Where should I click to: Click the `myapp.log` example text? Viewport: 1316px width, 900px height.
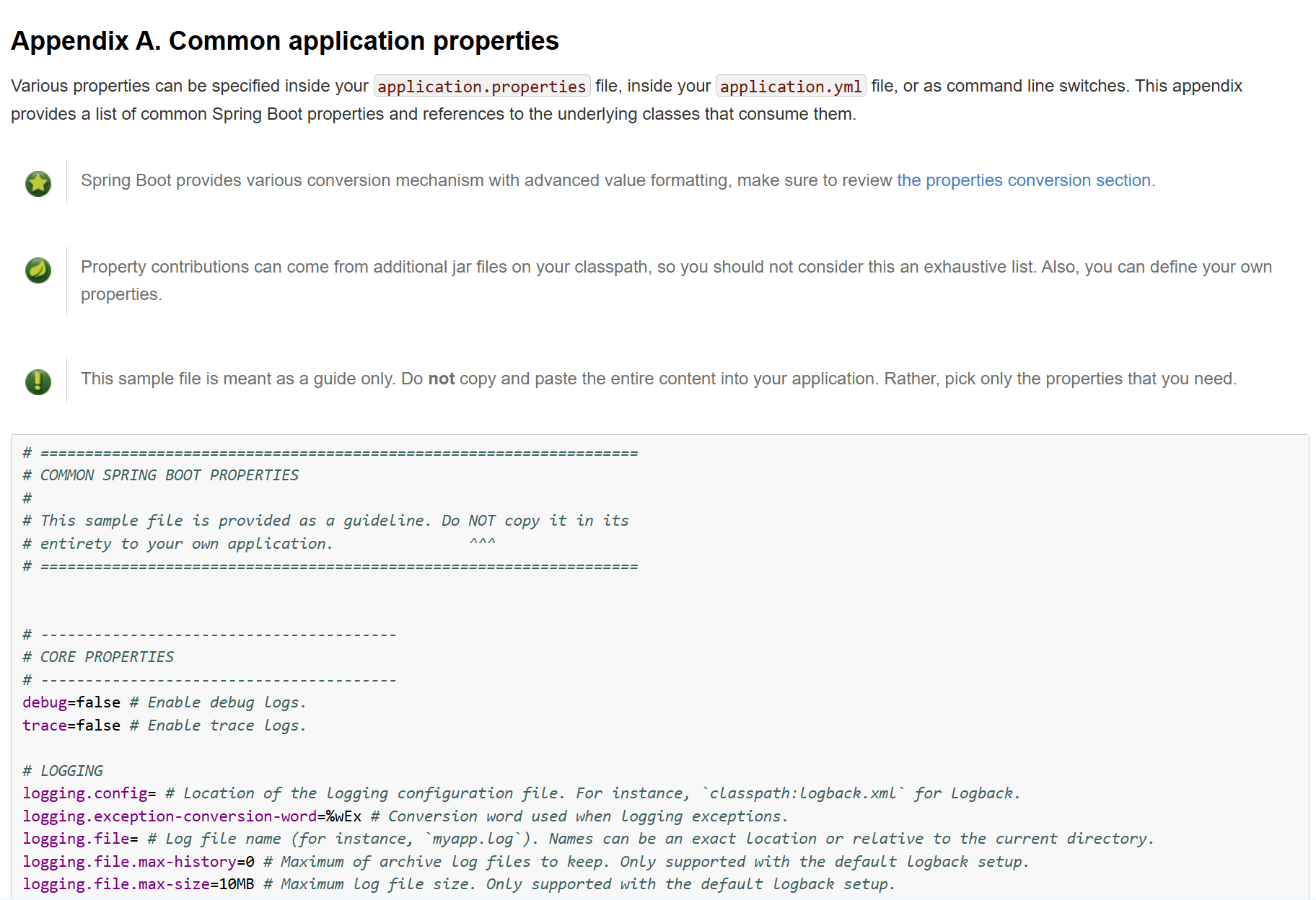(473, 839)
